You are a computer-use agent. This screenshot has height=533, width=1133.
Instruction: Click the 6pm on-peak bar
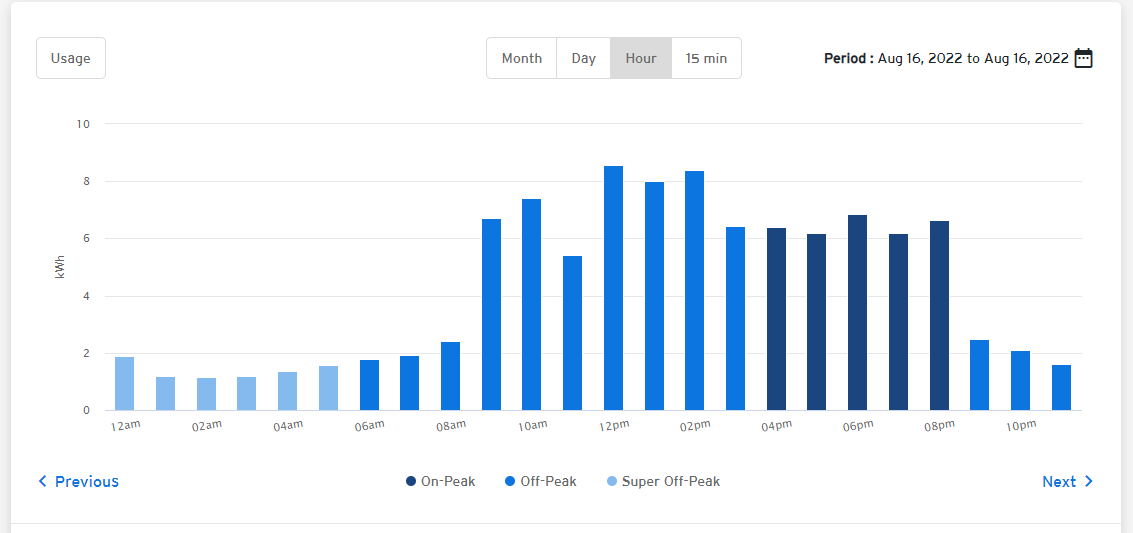[857, 313]
